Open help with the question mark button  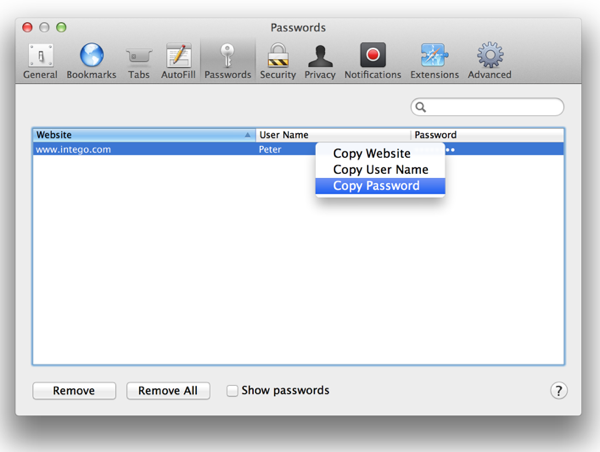point(559,391)
